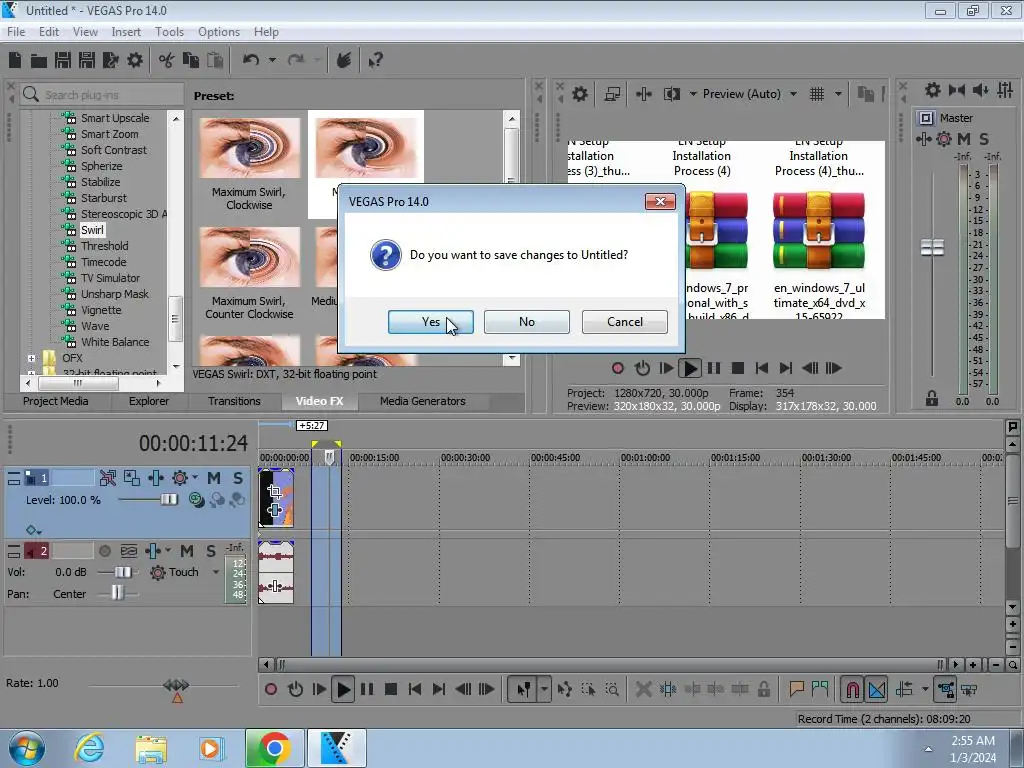Image resolution: width=1024 pixels, height=768 pixels.
Task: Click the Insert Marker icon
Action: 796,689
